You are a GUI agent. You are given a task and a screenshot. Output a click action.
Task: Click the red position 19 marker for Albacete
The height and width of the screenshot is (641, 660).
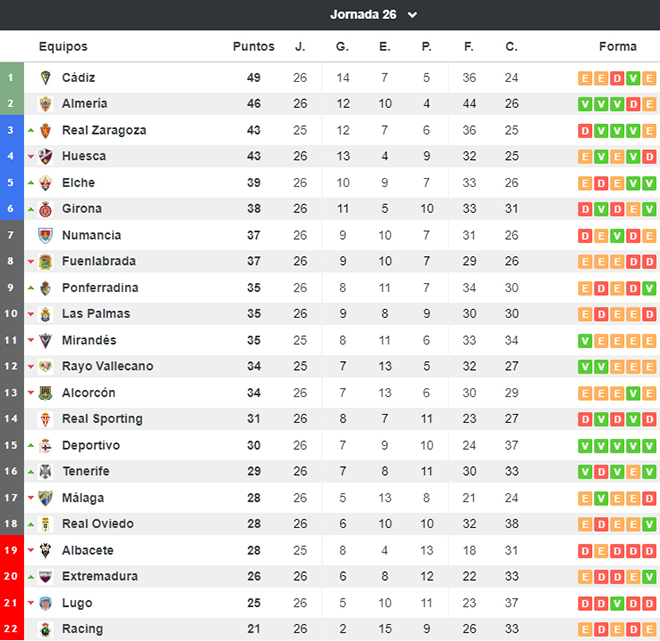coord(12,550)
